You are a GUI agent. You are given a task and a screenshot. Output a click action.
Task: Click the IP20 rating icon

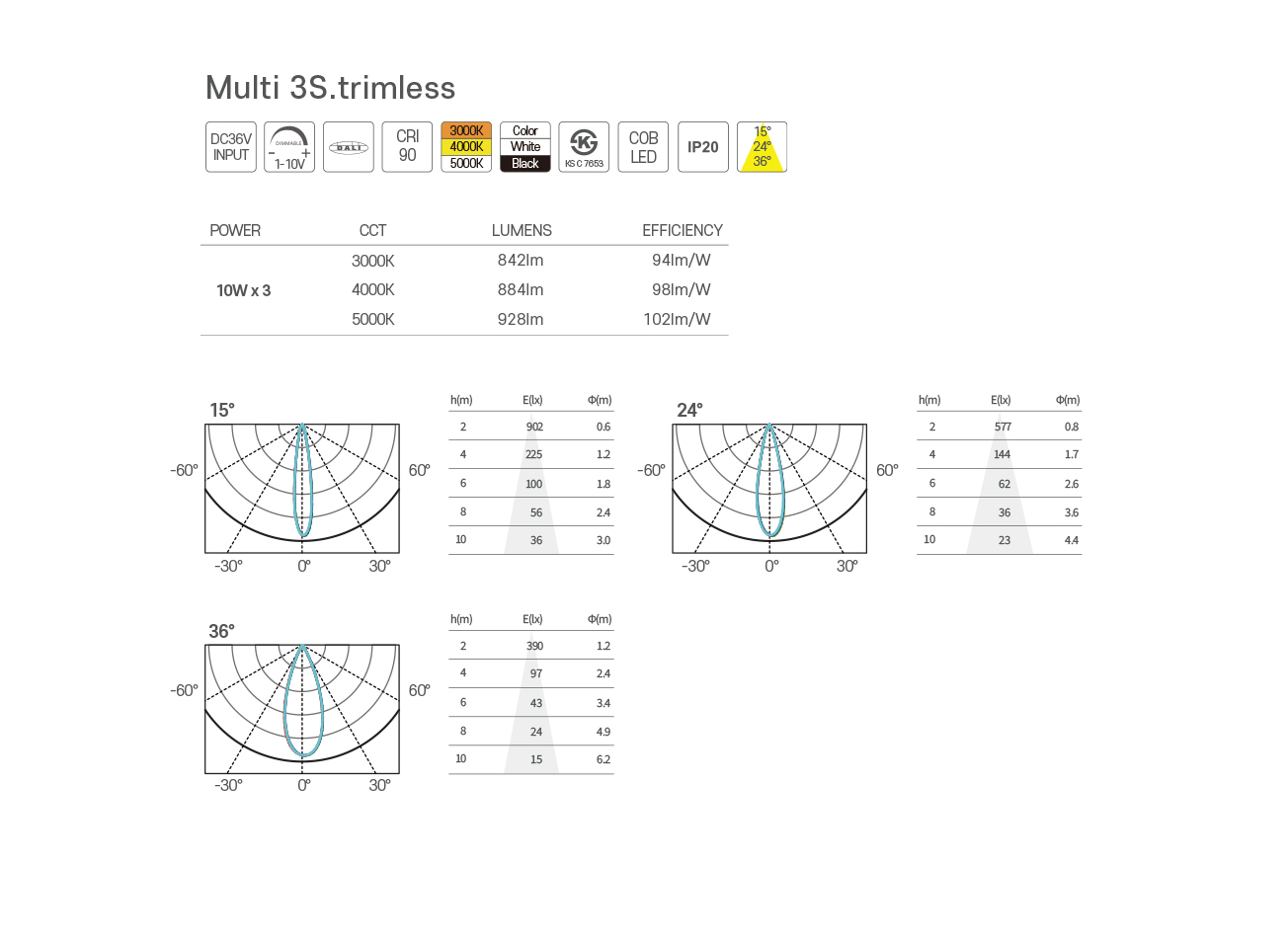coord(702,147)
